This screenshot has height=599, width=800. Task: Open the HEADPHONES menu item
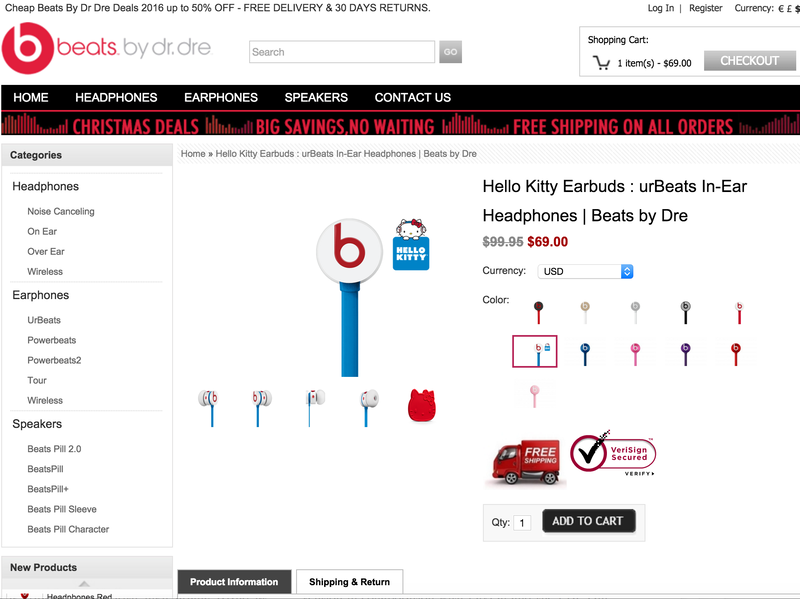pyautogui.click(x=116, y=97)
